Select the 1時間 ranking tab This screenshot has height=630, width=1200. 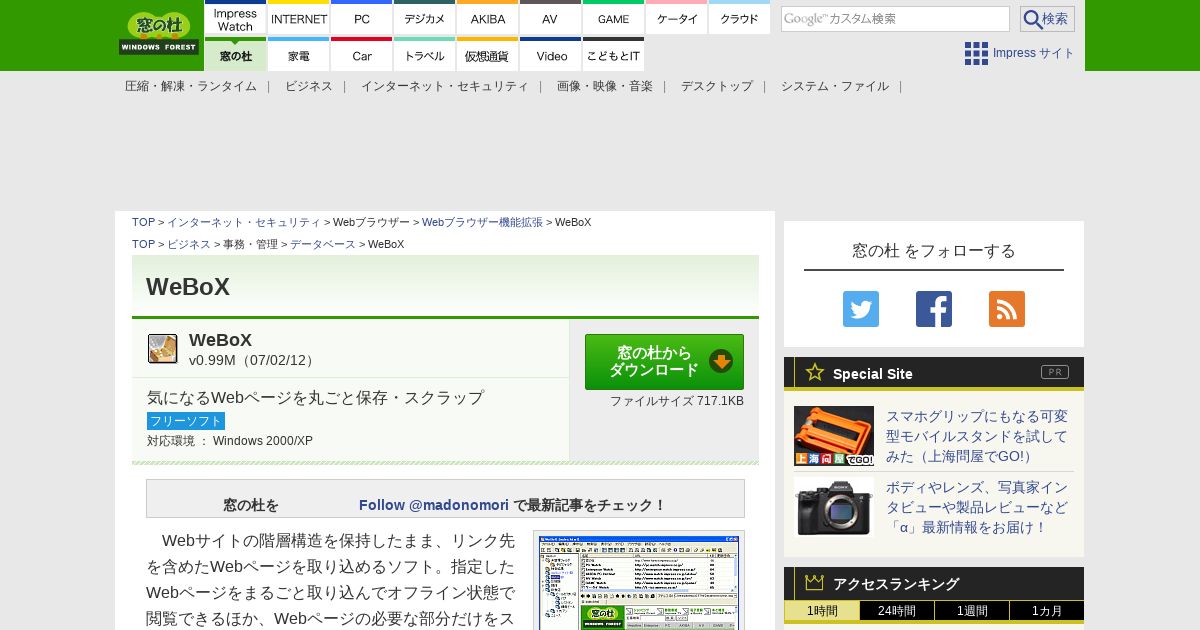click(822, 611)
